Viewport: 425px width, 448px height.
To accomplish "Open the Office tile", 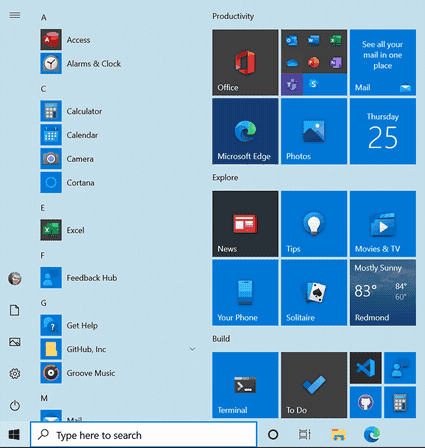I will [245, 62].
